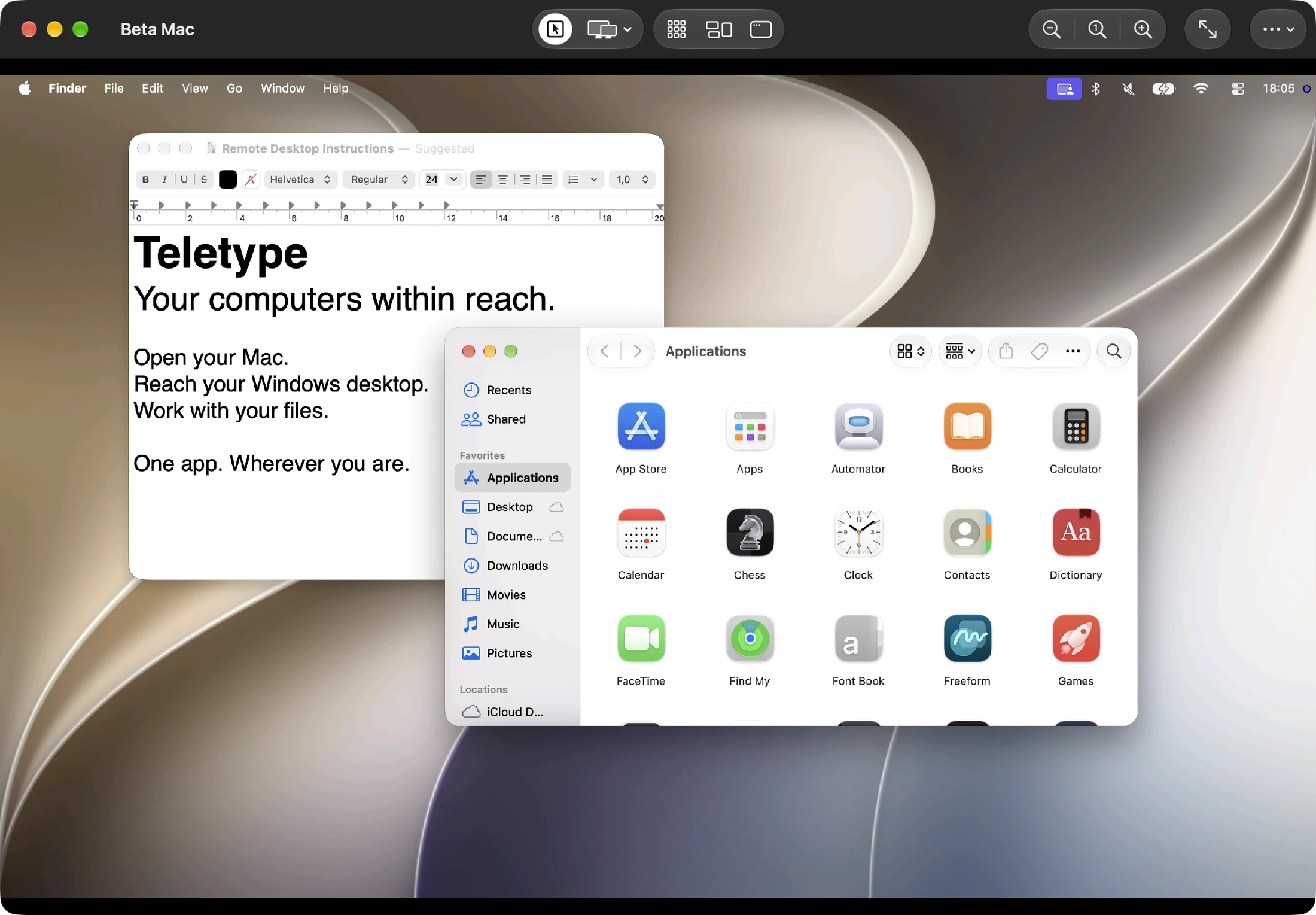Image resolution: width=1316 pixels, height=915 pixels.
Task: Switch to the split windows layout icon
Action: [x=718, y=29]
